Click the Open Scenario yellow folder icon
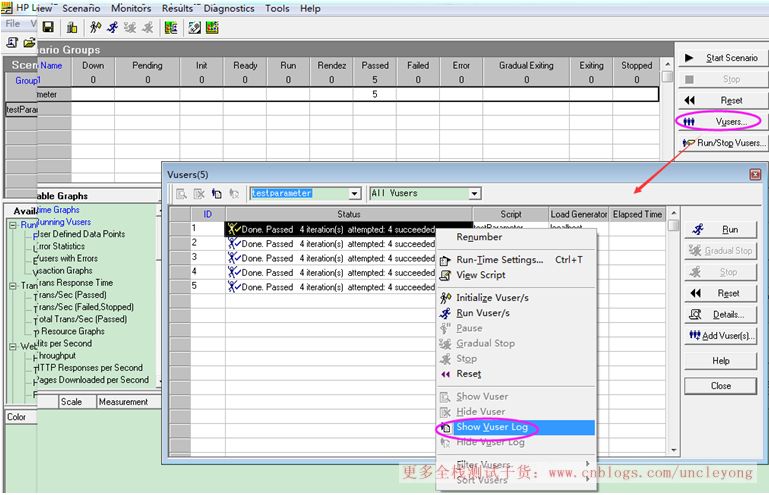769x495 pixels. tap(29, 43)
